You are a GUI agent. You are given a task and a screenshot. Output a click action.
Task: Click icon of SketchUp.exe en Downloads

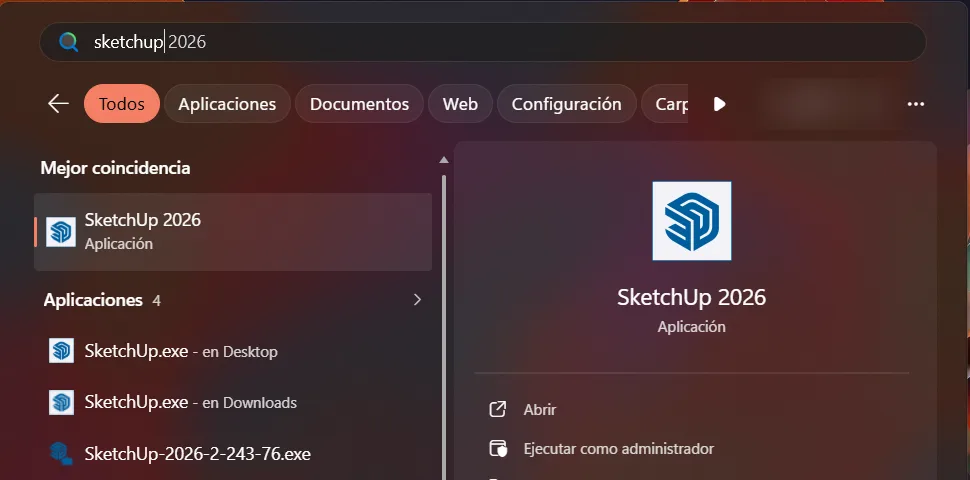(x=61, y=402)
